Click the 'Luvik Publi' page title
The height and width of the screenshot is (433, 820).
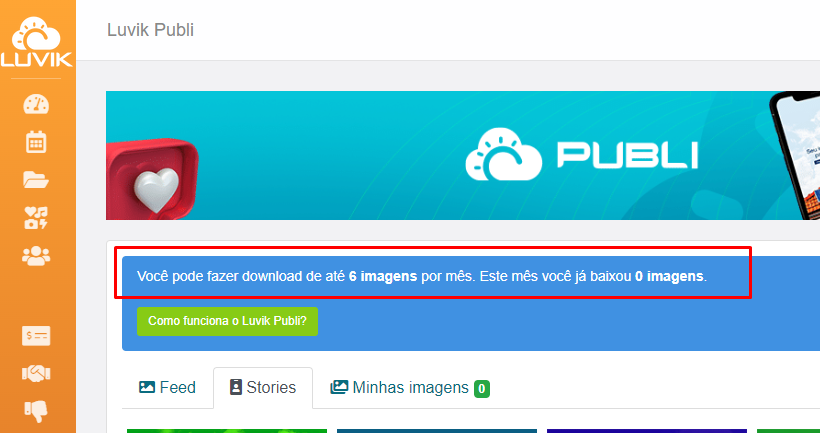150,30
